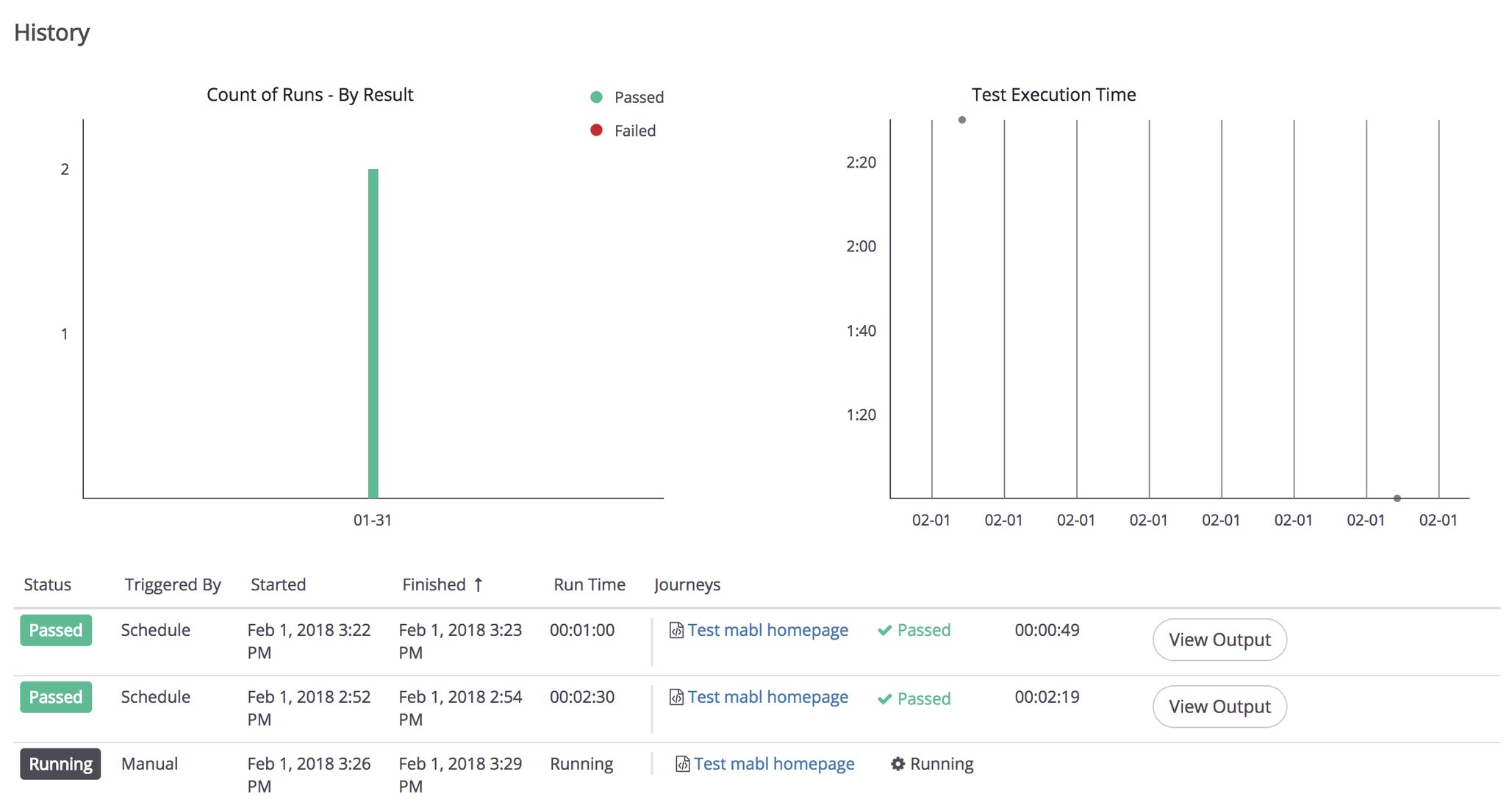
Task: Click the sort arrow next to Finished
Action: coord(479,585)
